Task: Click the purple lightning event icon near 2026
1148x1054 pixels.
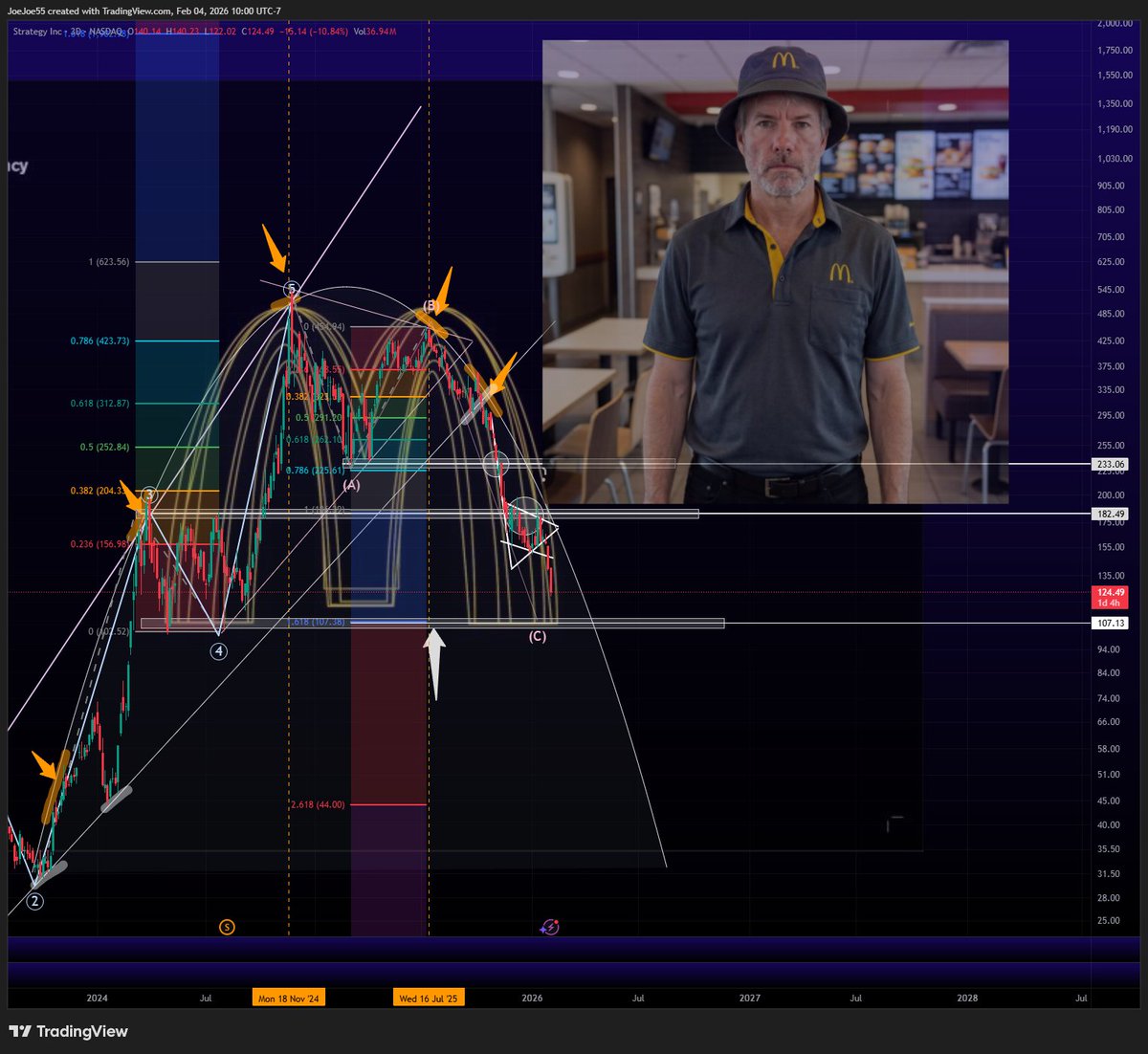Action: pyautogui.click(x=550, y=927)
